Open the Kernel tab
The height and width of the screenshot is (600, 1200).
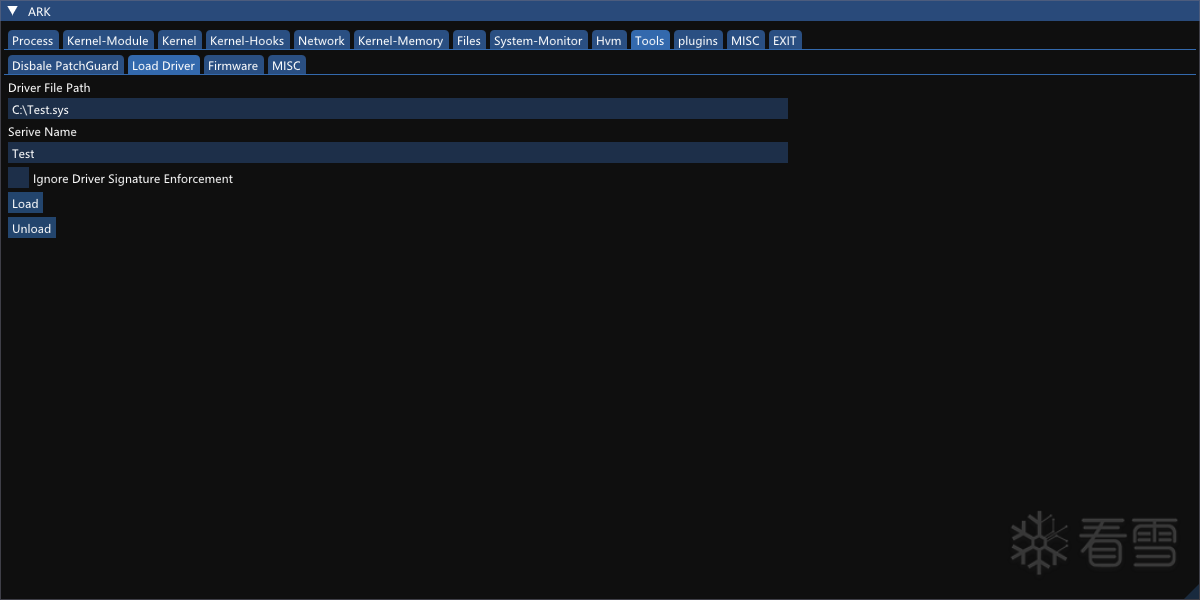click(x=179, y=41)
